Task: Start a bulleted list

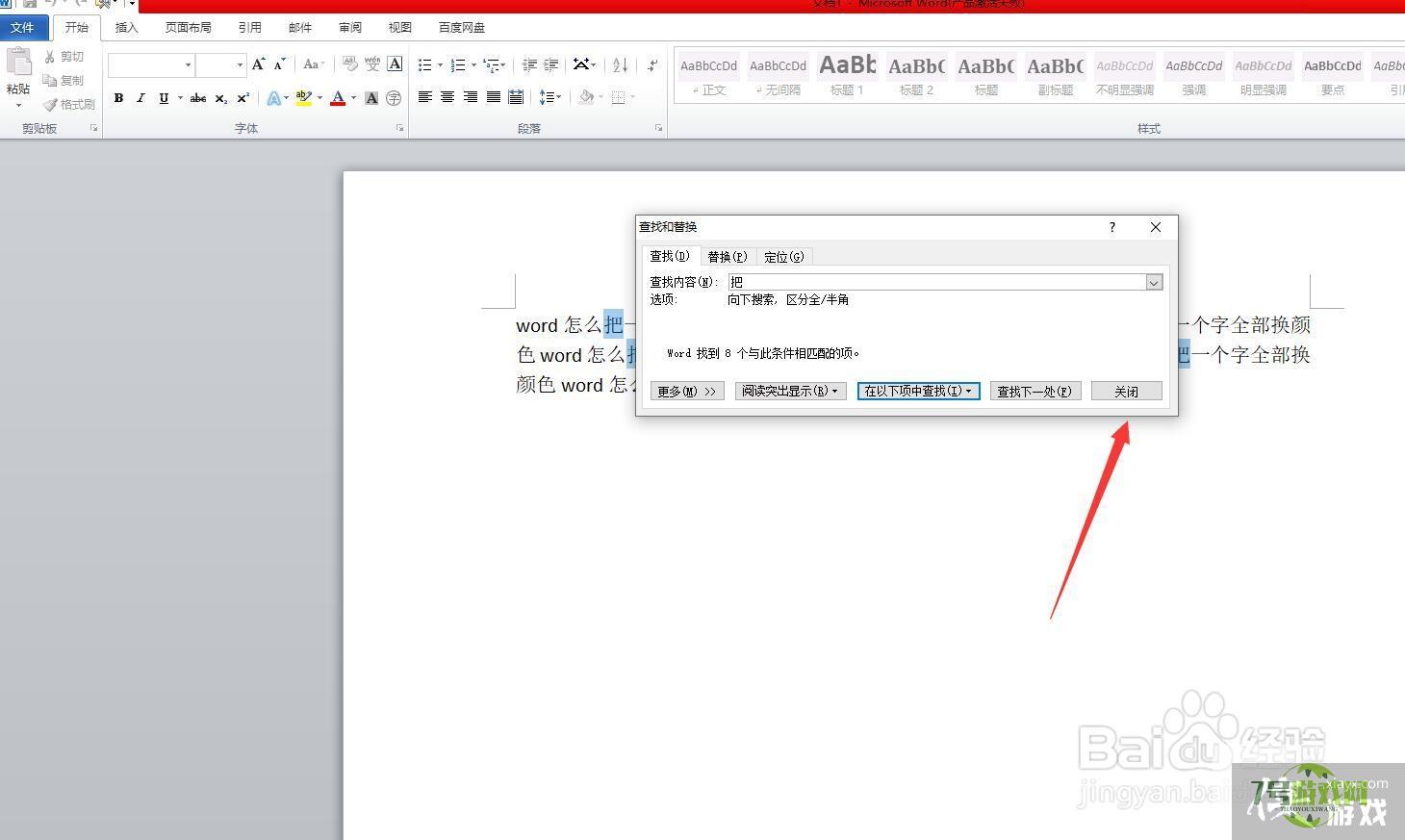Action: [x=425, y=65]
